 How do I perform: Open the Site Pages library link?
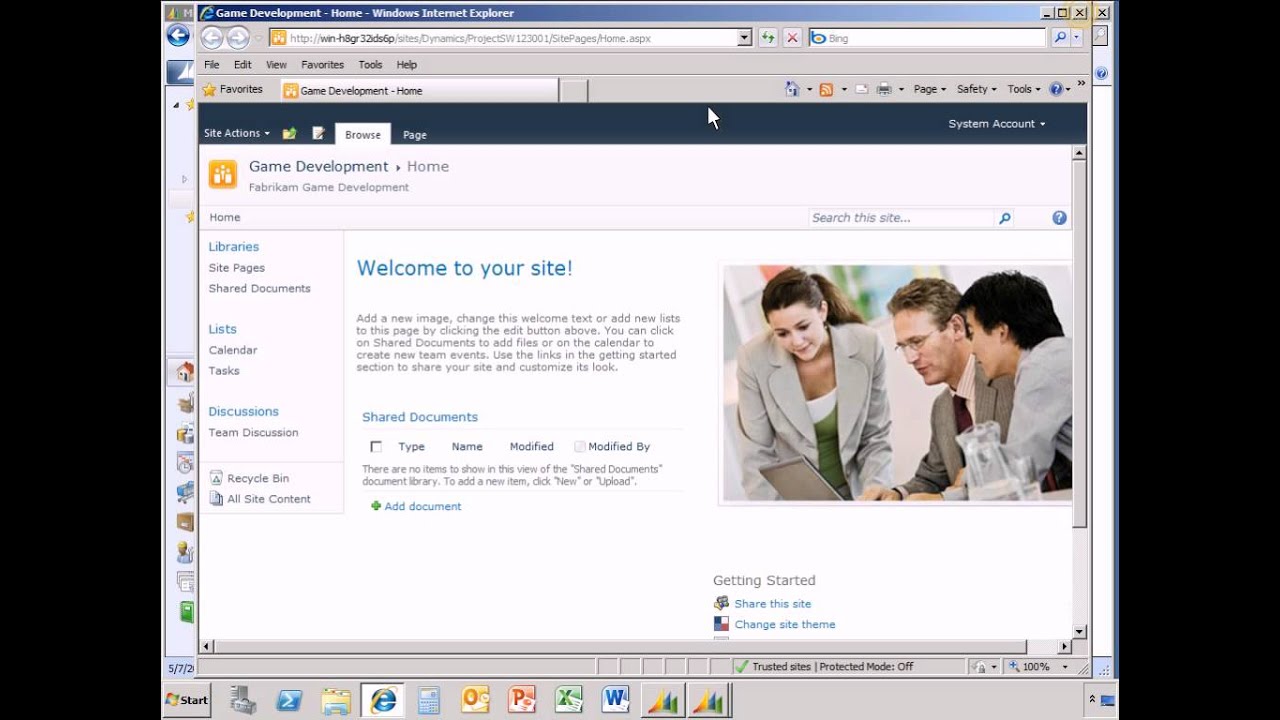tap(237, 268)
